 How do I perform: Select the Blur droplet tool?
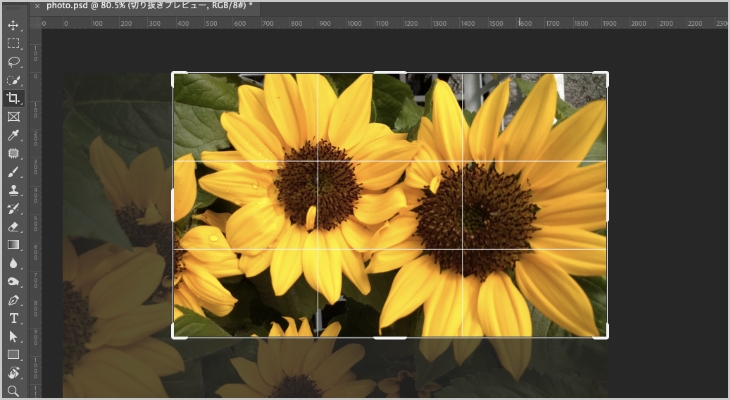coord(14,264)
